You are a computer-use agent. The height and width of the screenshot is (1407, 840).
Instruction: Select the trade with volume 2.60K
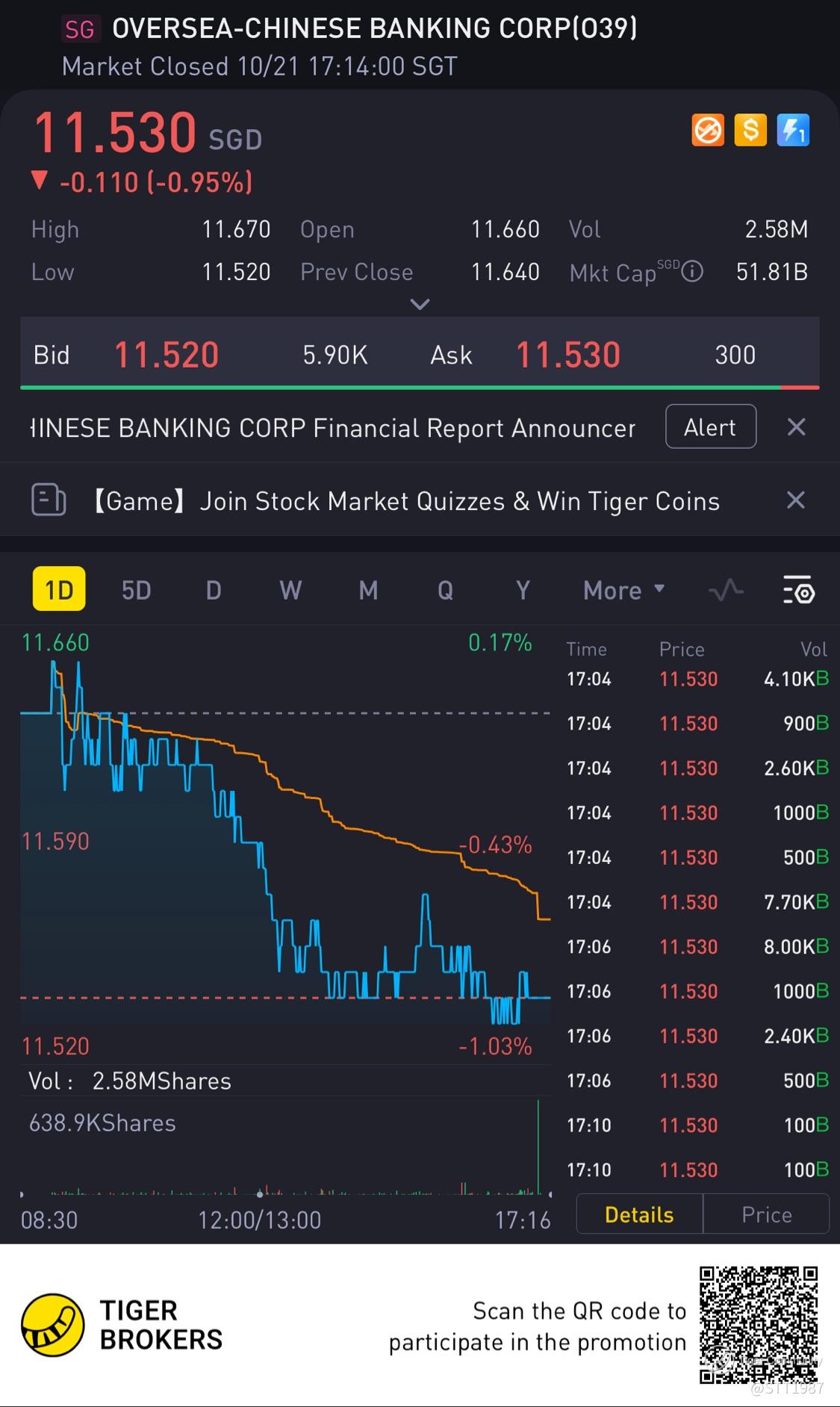[x=697, y=768]
